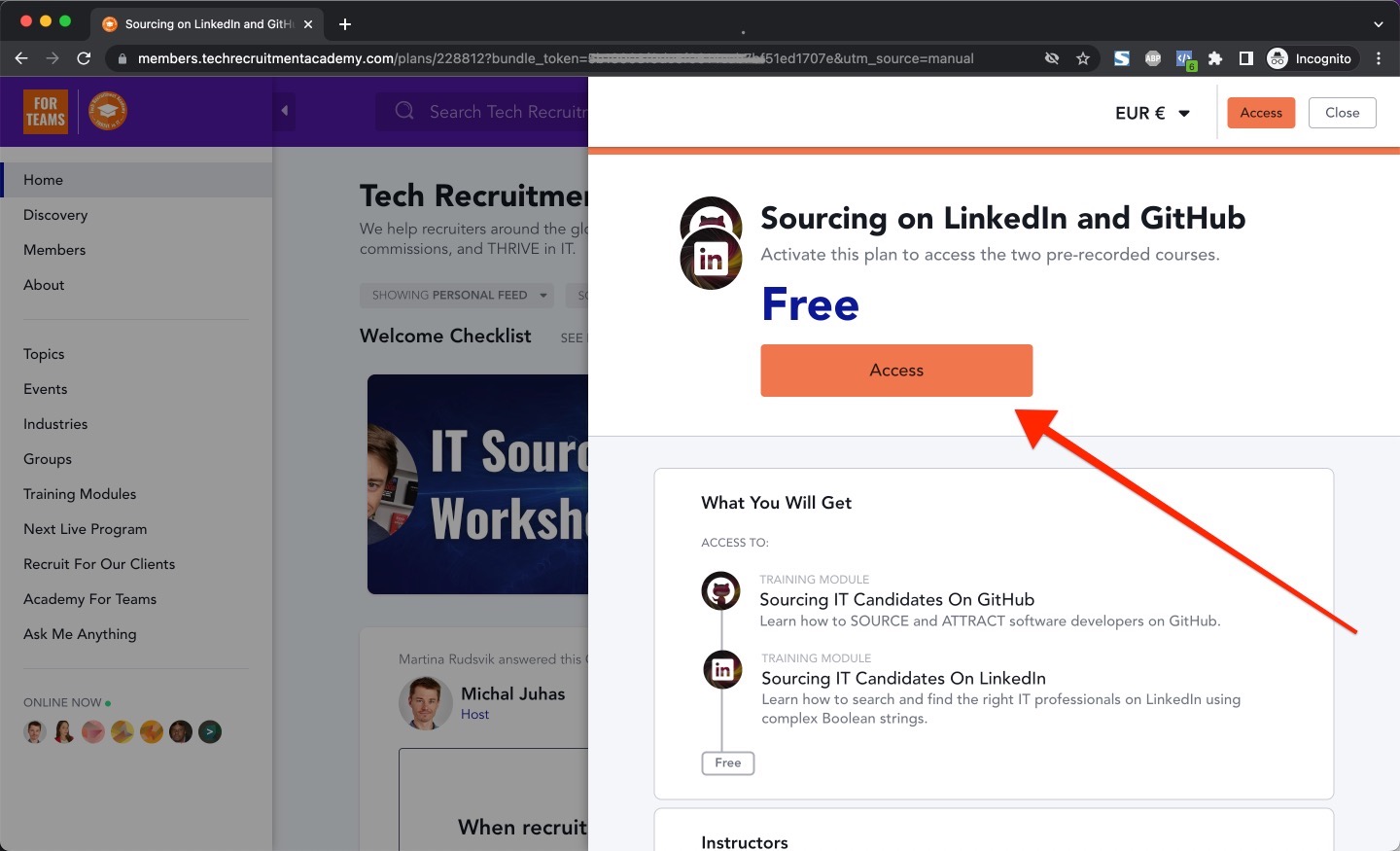Toggle browser side panel icon
The width and height of the screenshot is (1400, 851).
coord(1246,58)
